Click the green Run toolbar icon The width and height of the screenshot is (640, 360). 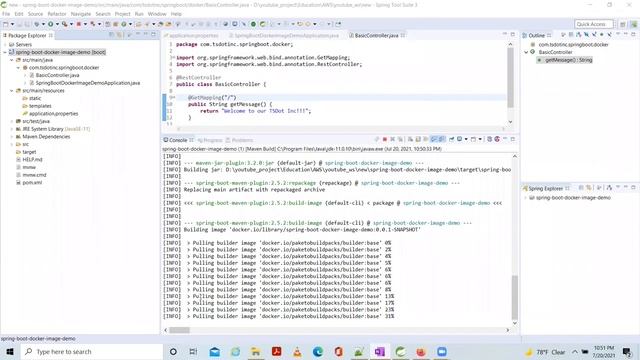coord(51,24)
